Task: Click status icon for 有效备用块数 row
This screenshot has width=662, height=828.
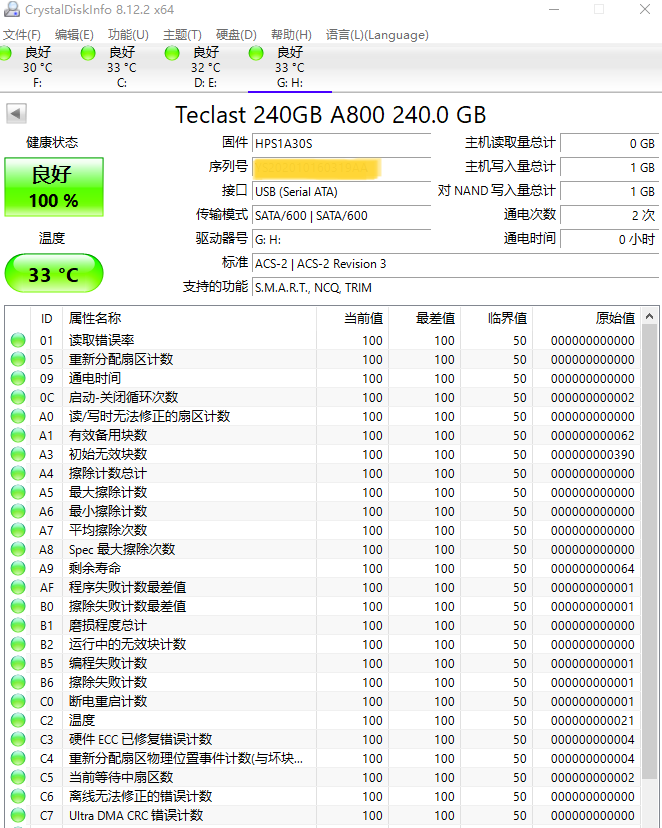Action: coord(18,436)
